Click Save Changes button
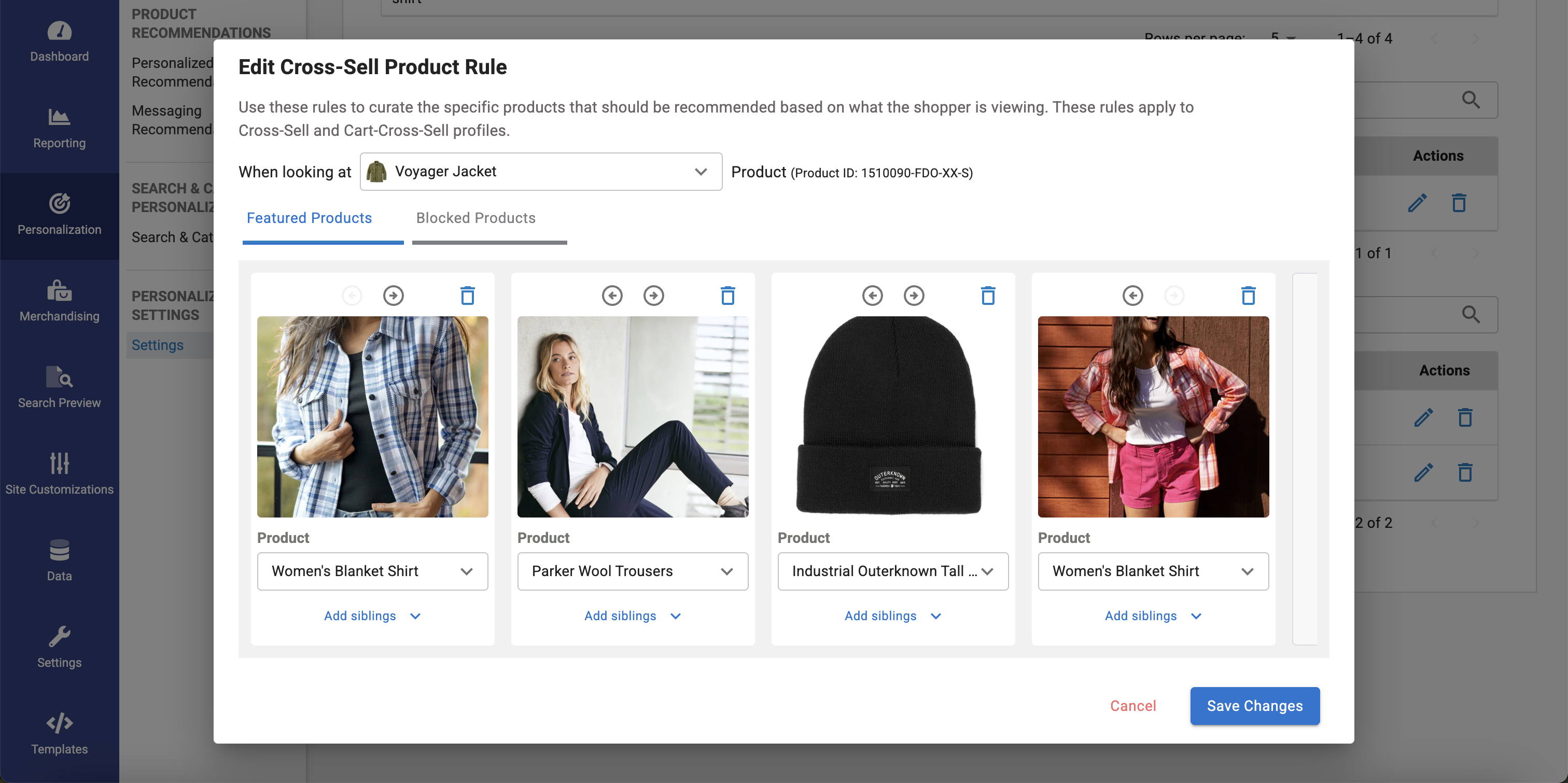1568x783 pixels. [1254, 706]
